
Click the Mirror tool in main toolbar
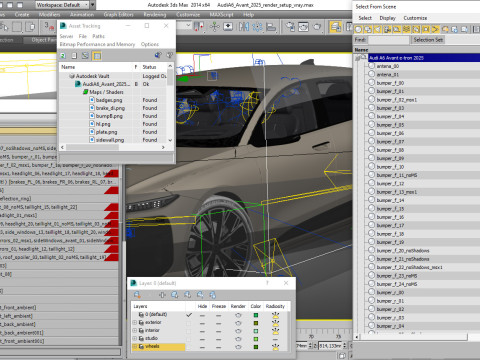[x=244, y=27]
